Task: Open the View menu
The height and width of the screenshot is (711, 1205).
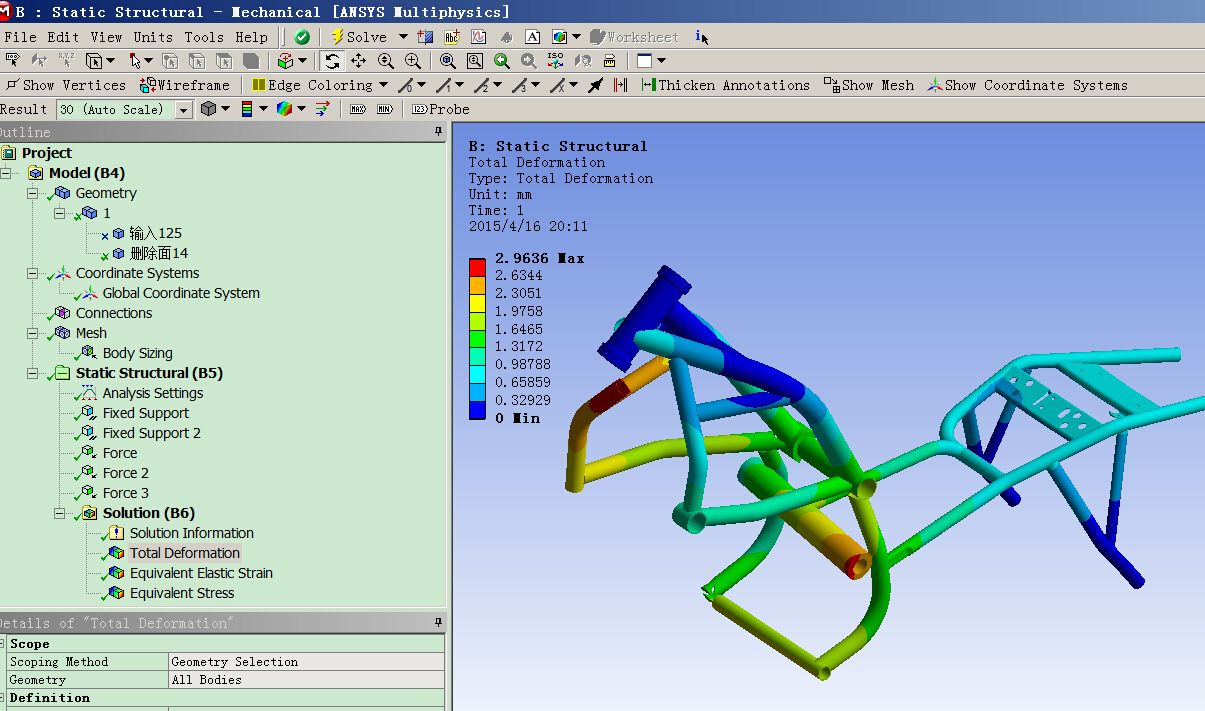Action: tap(107, 37)
